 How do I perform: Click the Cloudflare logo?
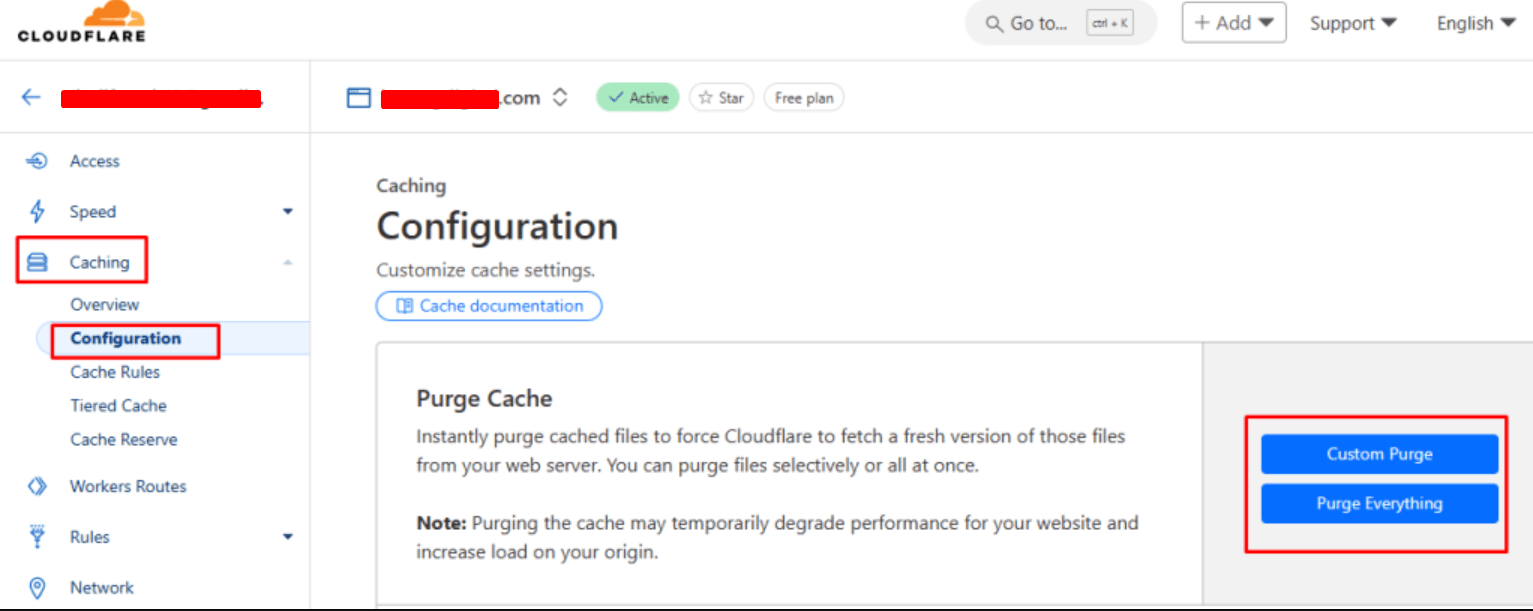pyautogui.click(x=81, y=22)
